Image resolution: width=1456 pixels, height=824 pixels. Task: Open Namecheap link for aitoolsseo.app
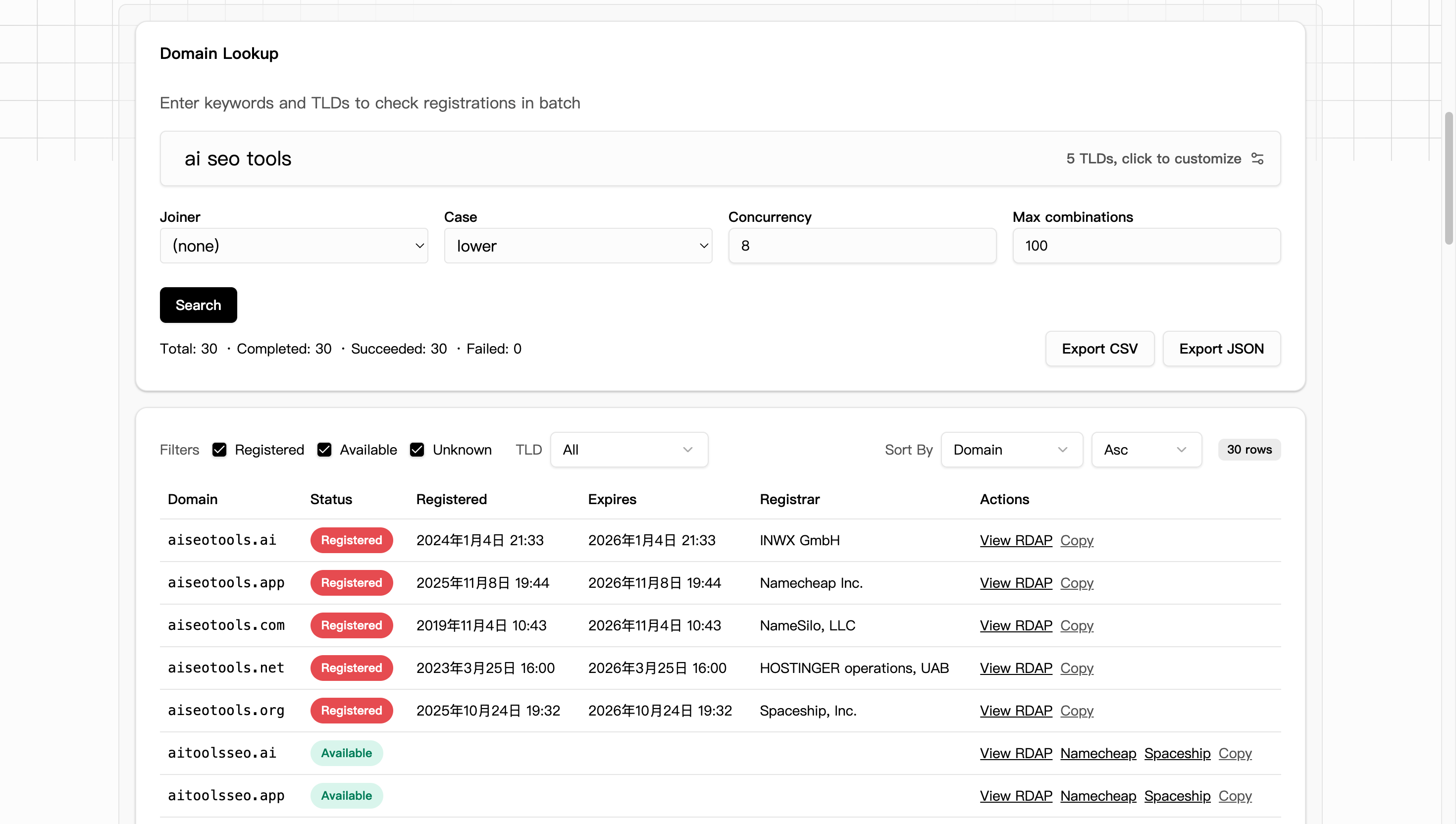(1098, 796)
